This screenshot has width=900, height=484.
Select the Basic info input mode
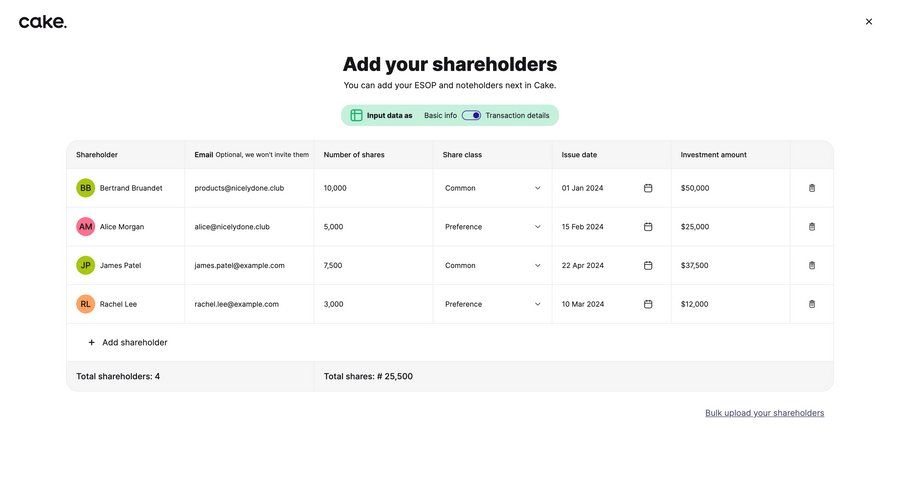pyautogui.click(x=440, y=116)
